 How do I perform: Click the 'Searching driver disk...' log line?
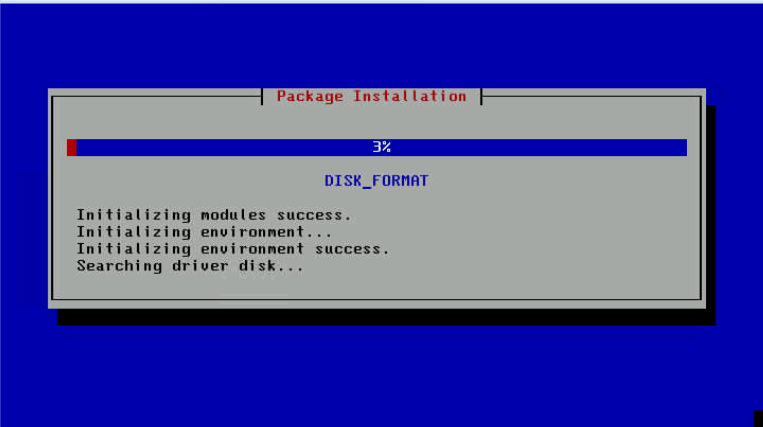click(190, 266)
